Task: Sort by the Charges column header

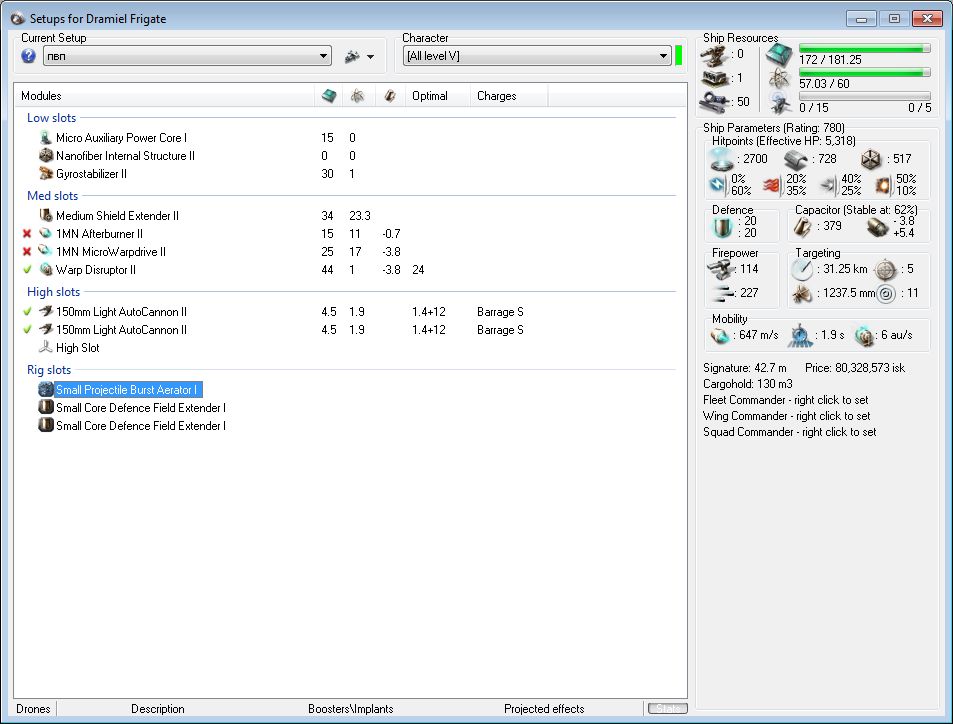Action: [x=508, y=95]
